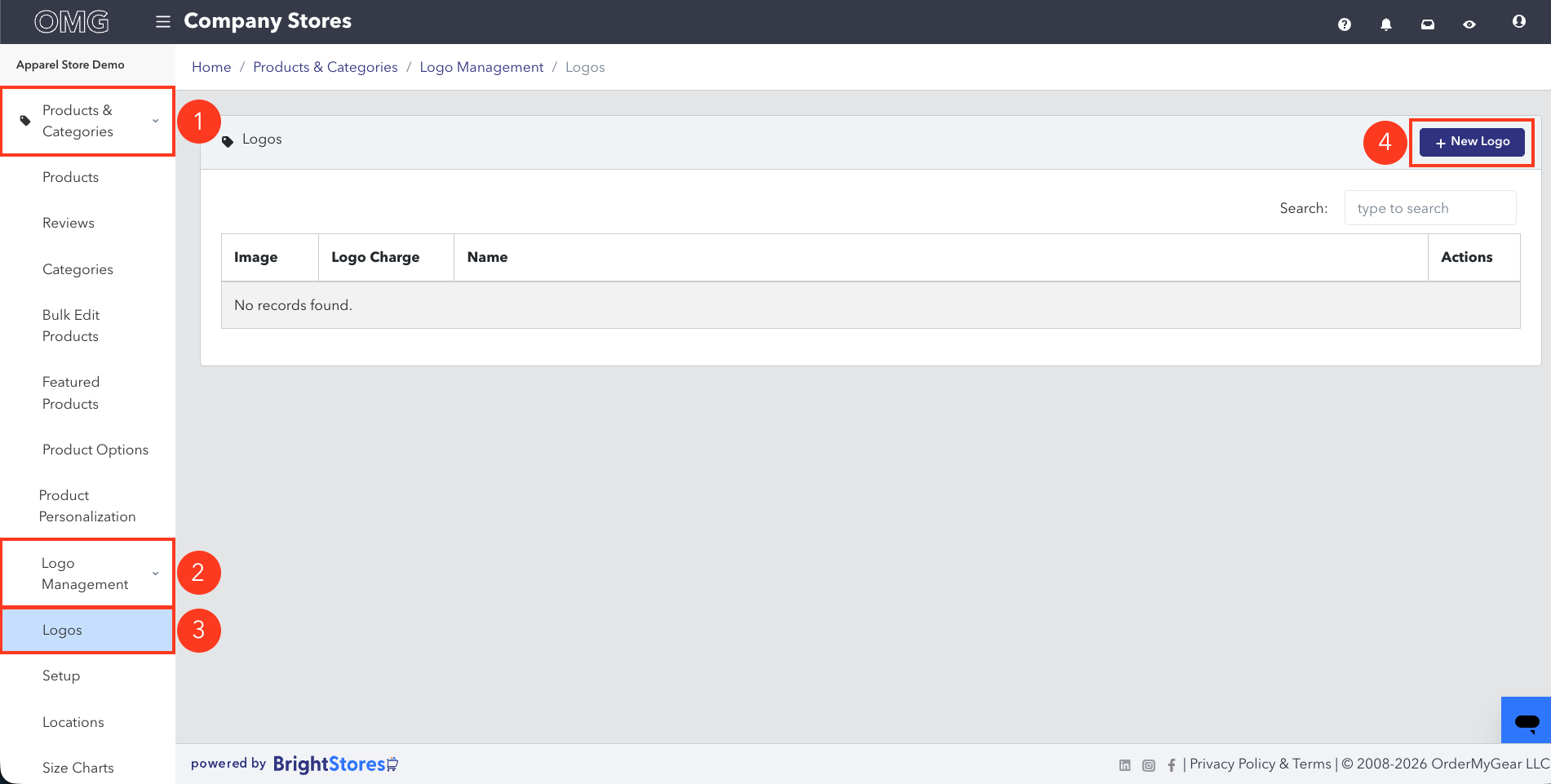Open Privacy Policy & Terms link
This screenshot has width=1551, height=784.
[1261, 764]
